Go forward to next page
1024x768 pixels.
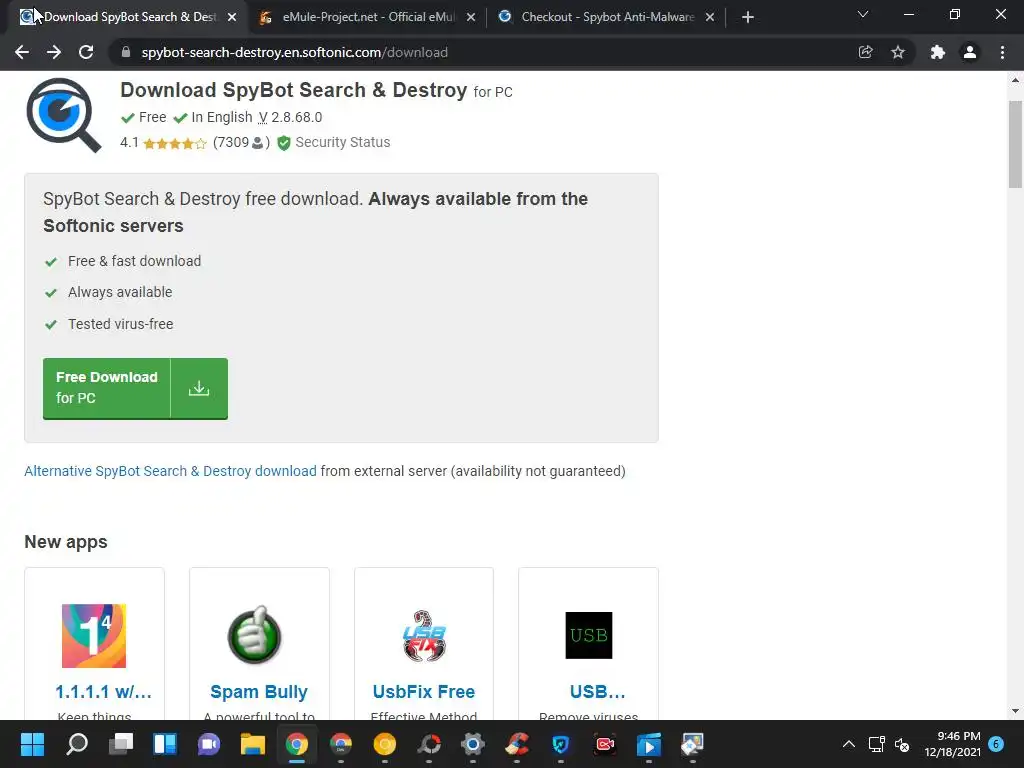tap(54, 52)
